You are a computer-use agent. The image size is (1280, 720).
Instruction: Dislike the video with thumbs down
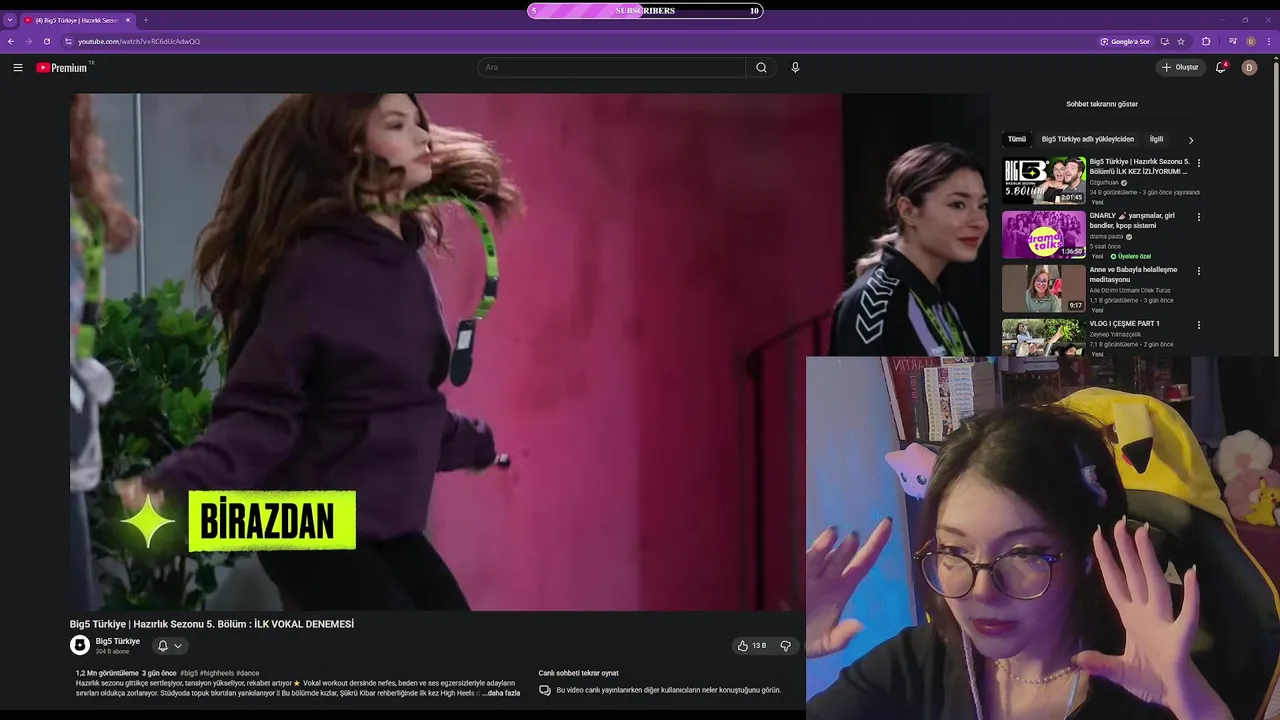point(785,646)
